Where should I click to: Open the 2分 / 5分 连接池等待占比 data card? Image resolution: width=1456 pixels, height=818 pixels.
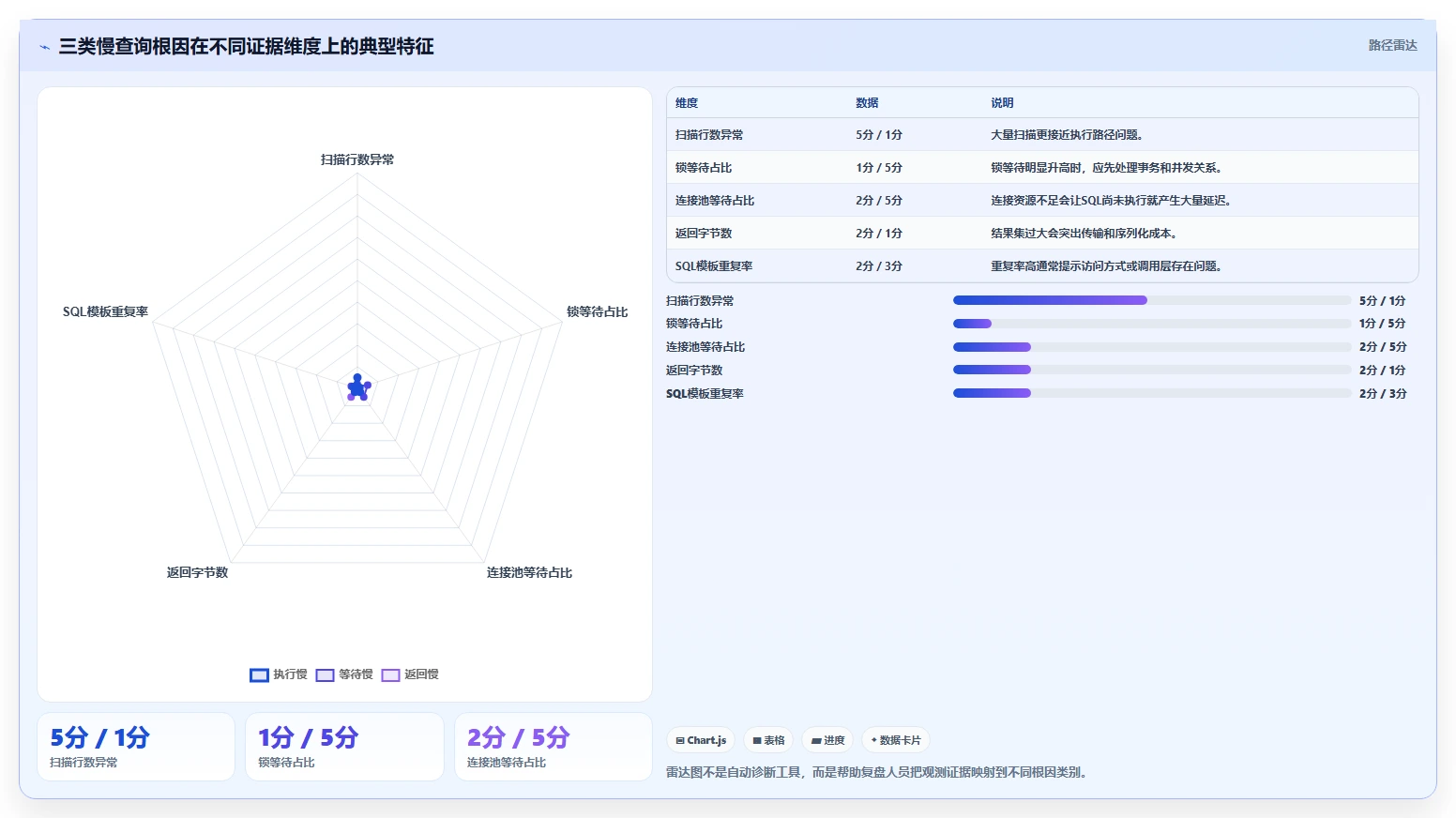[554, 747]
